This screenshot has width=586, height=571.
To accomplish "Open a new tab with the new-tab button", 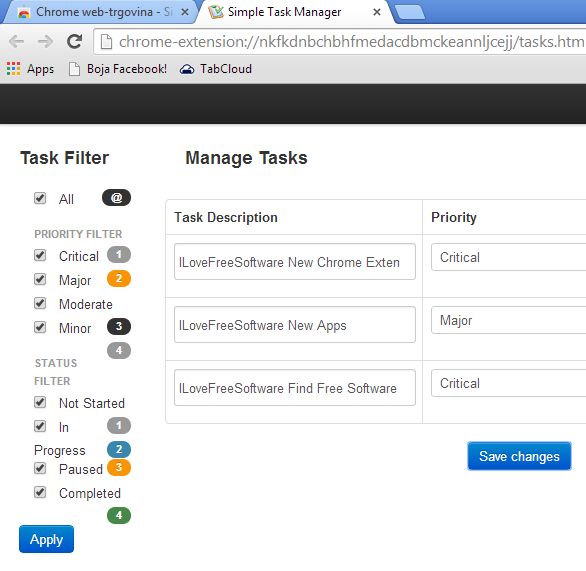I will pyautogui.click(x=410, y=12).
